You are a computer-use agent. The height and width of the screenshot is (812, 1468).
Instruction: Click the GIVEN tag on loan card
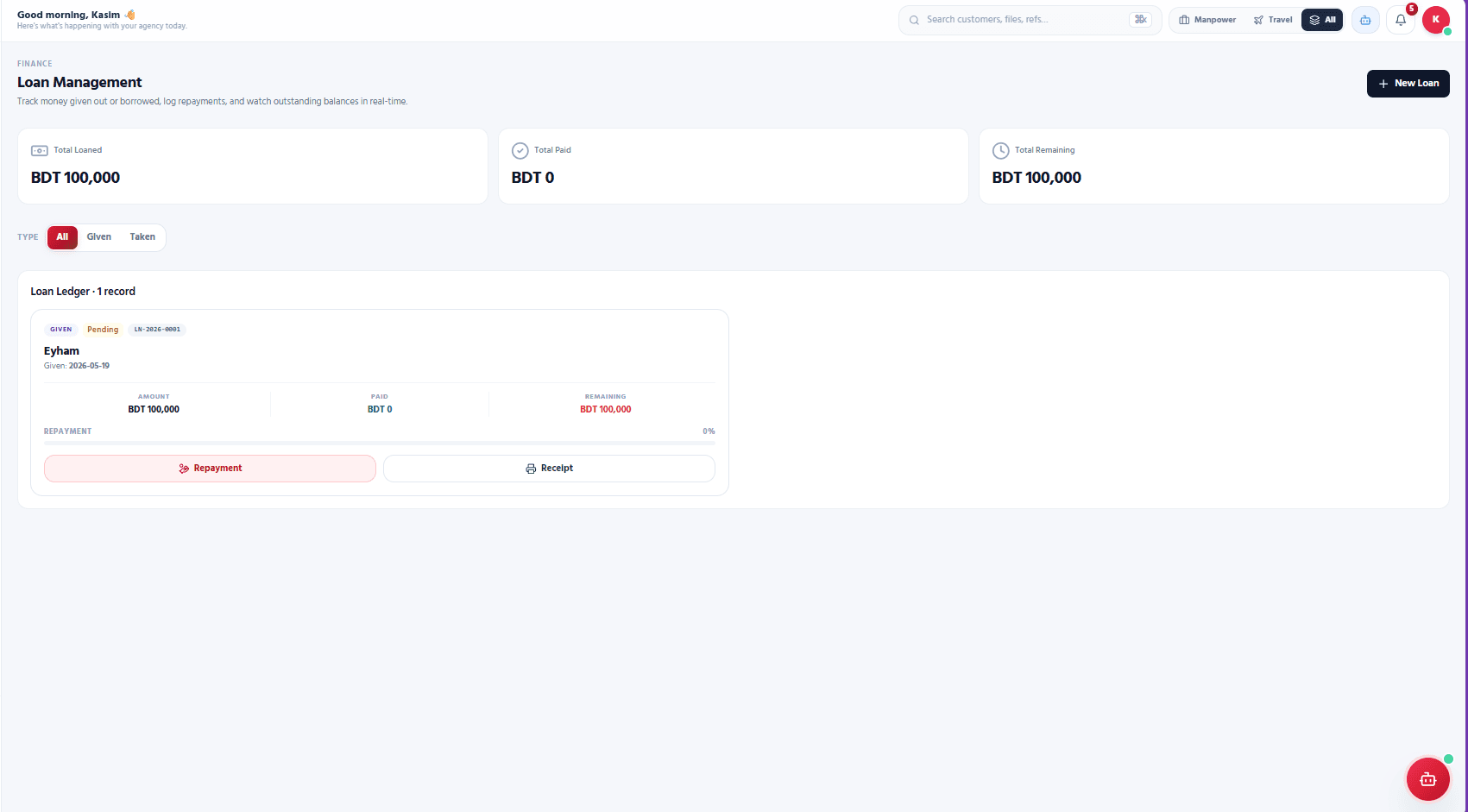(x=61, y=330)
